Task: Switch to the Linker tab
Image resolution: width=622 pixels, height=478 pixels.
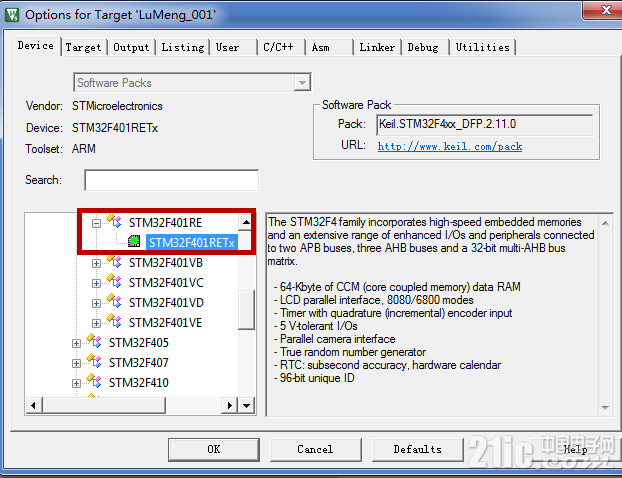Action: [x=377, y=48]
